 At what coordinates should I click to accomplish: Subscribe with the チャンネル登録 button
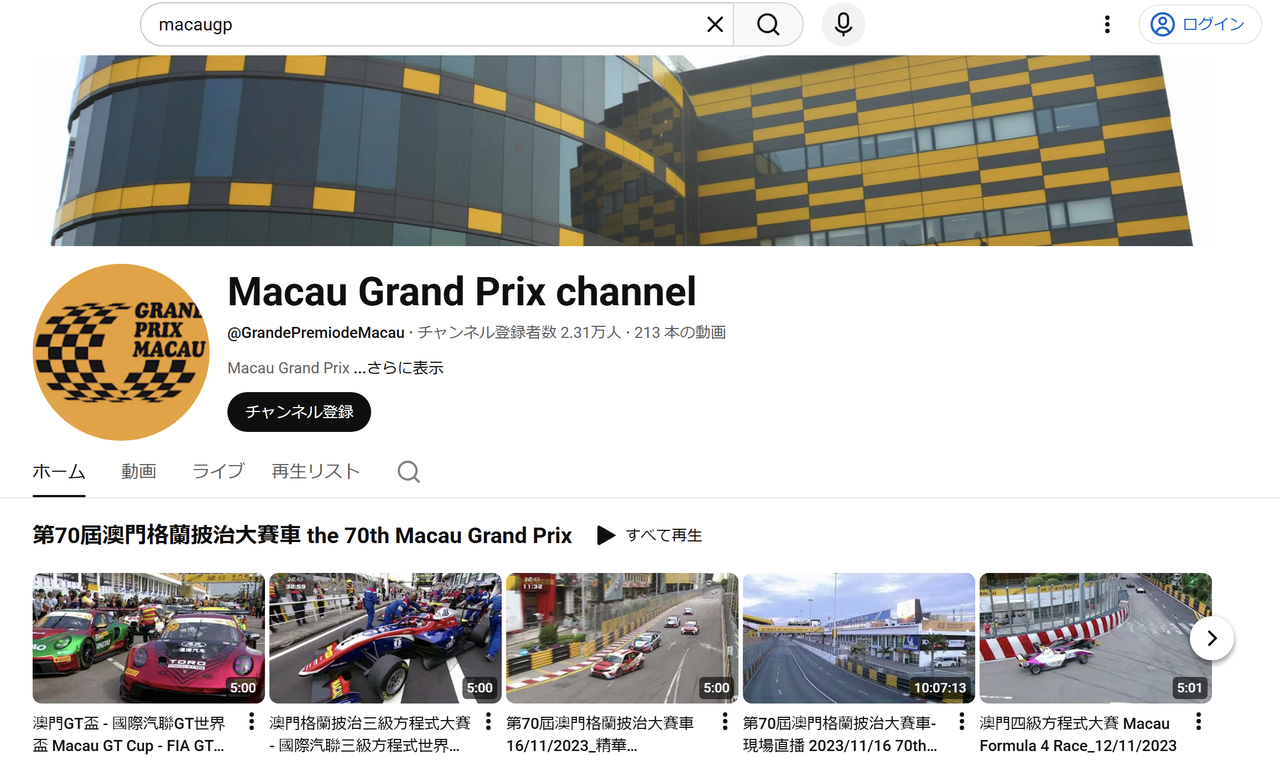299,412
